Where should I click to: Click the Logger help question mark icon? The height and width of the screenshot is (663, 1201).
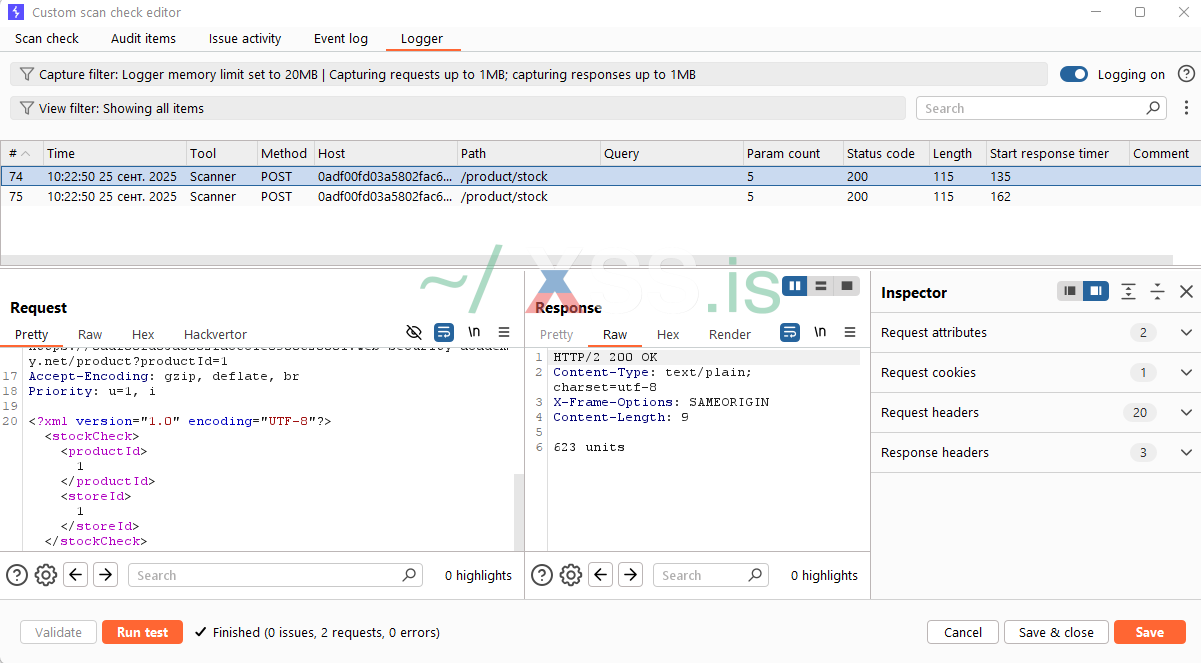[1186, 74]
